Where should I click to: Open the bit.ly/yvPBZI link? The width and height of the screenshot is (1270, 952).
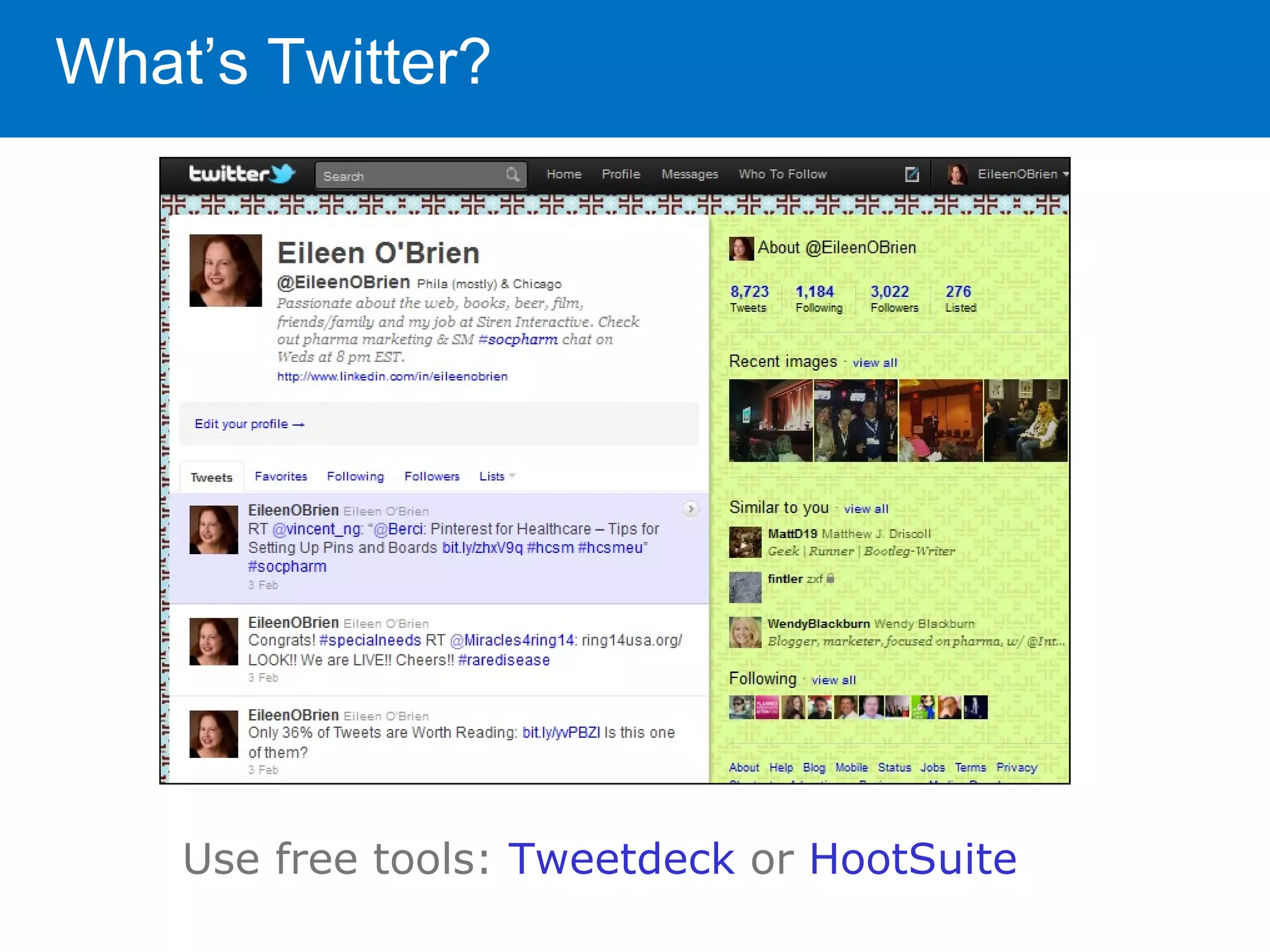(x=561, y=733)
